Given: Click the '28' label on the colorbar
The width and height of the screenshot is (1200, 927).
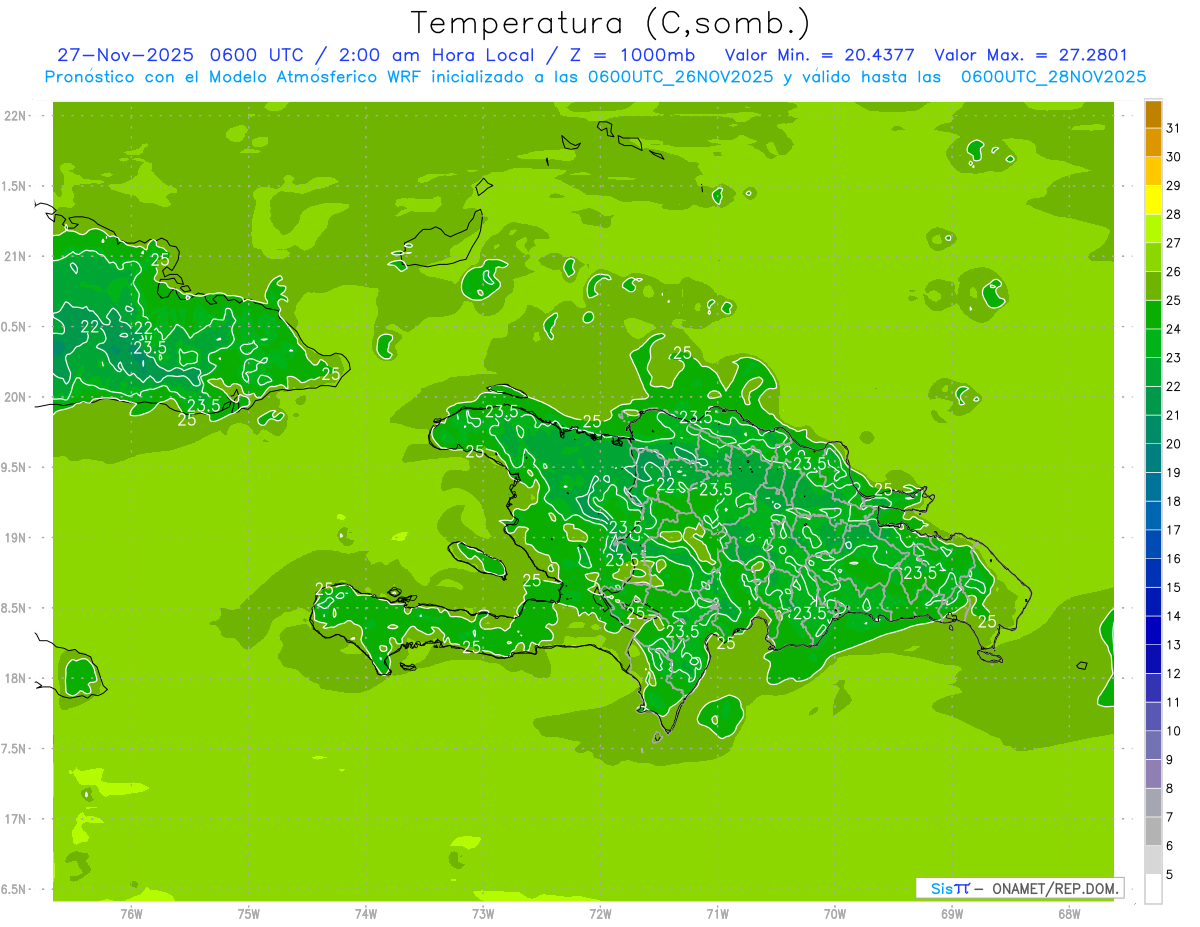Looking at the screenshot, I should (1174, 214).
